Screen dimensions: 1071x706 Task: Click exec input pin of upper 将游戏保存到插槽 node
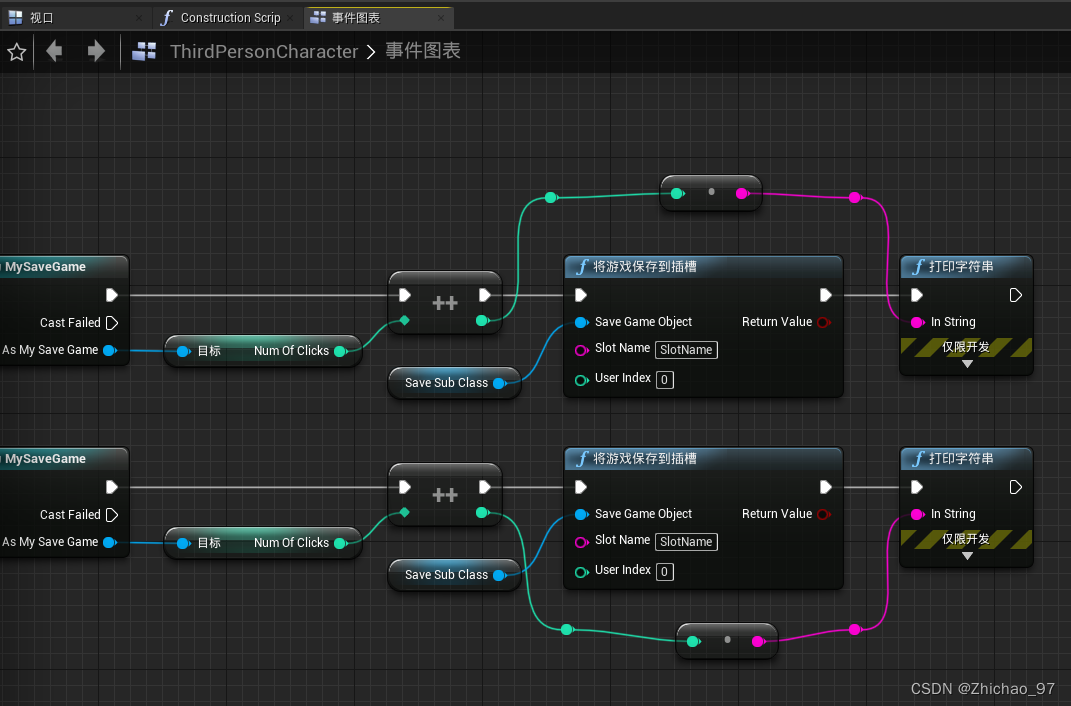coord(581,295)
